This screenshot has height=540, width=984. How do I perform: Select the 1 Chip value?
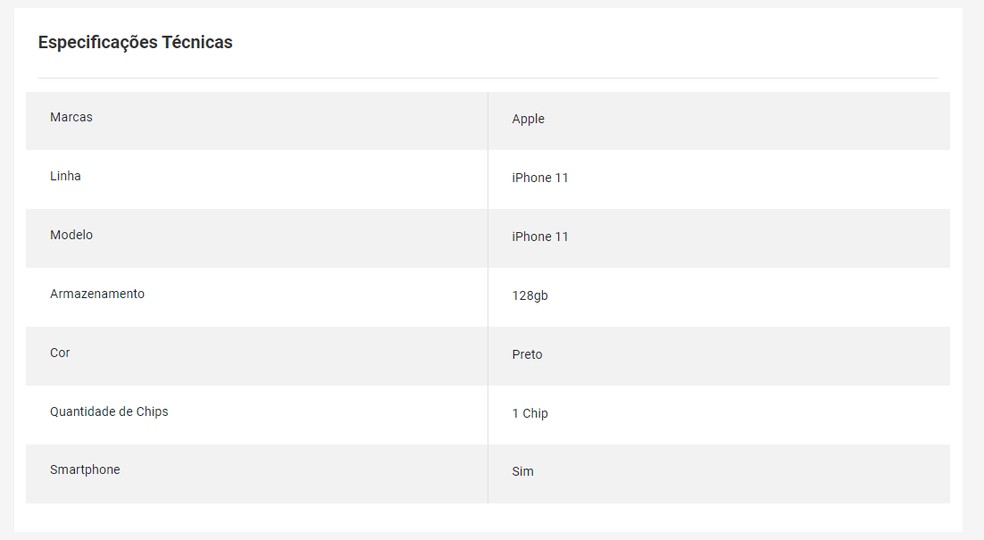530,414
